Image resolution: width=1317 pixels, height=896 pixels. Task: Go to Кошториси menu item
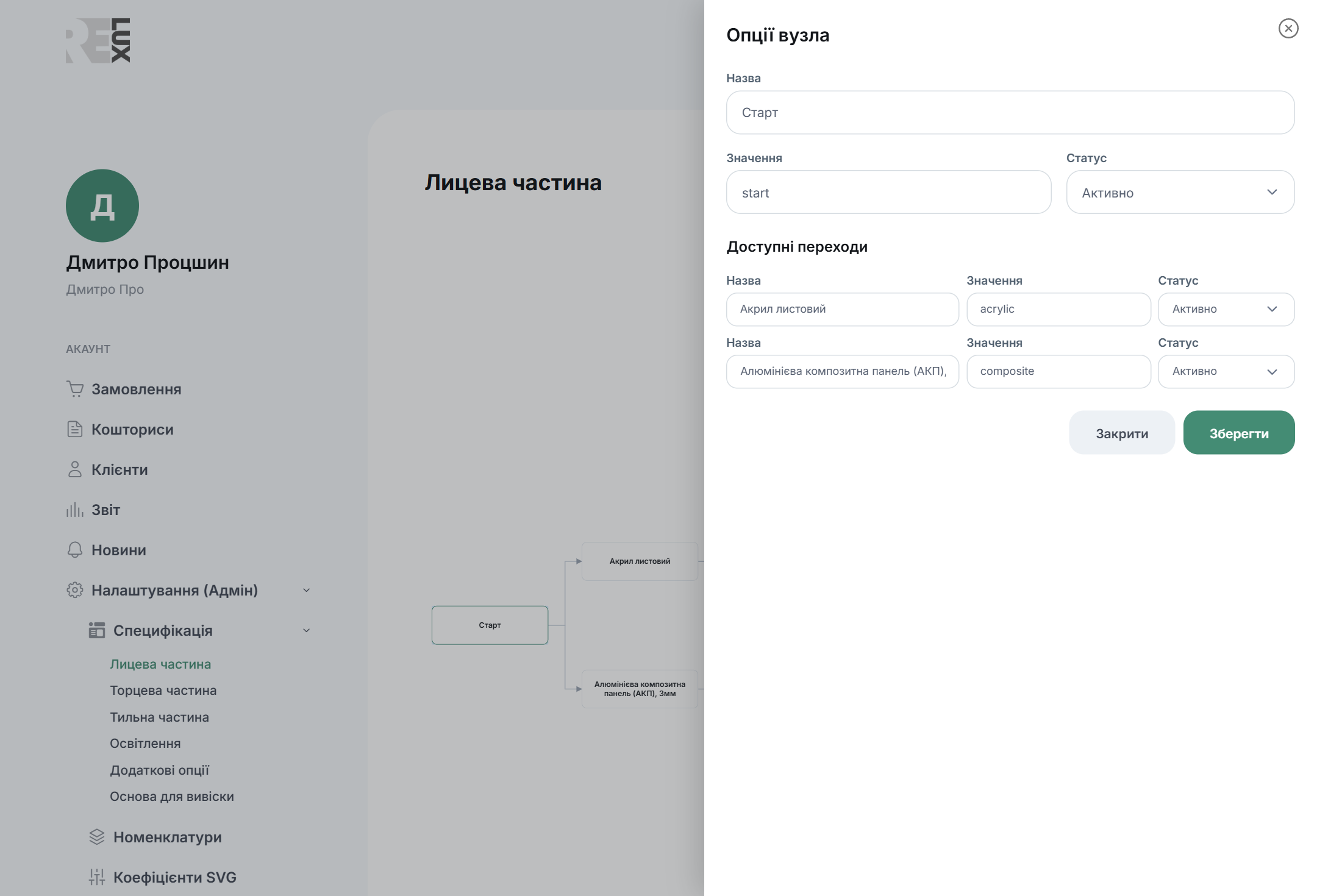coord(132,429)
